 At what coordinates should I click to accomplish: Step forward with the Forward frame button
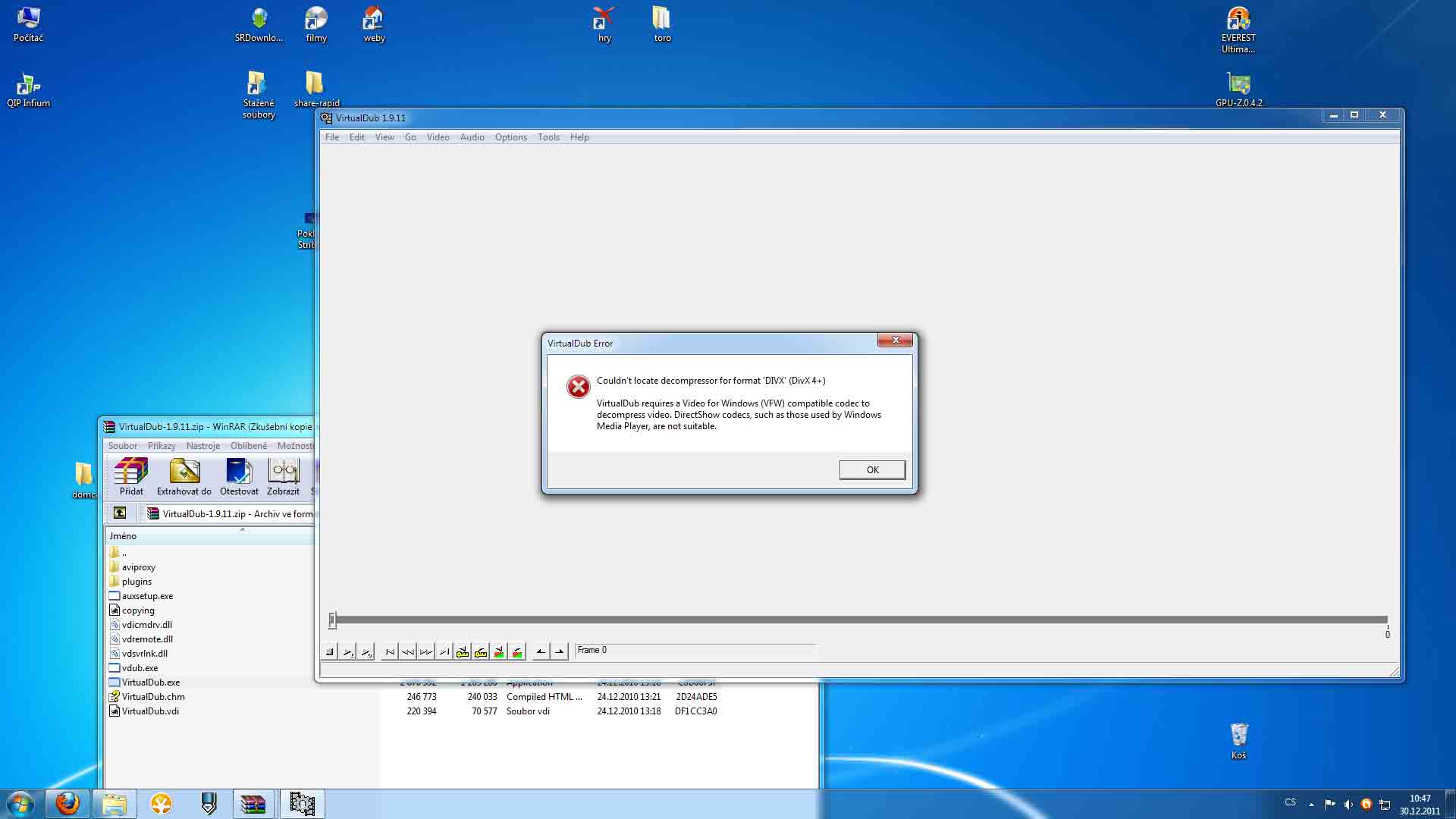(x=426, y=651)
